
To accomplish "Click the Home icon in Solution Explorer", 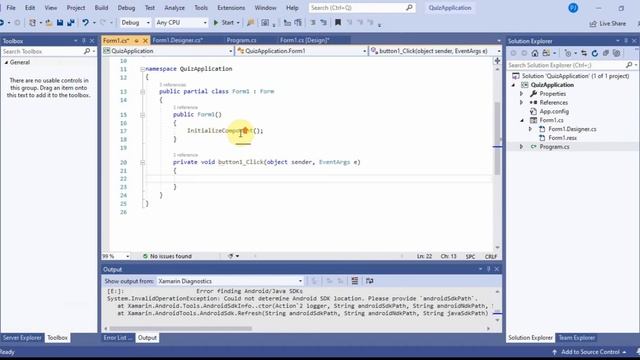I will pyautogui.click(x=535, y=53).
